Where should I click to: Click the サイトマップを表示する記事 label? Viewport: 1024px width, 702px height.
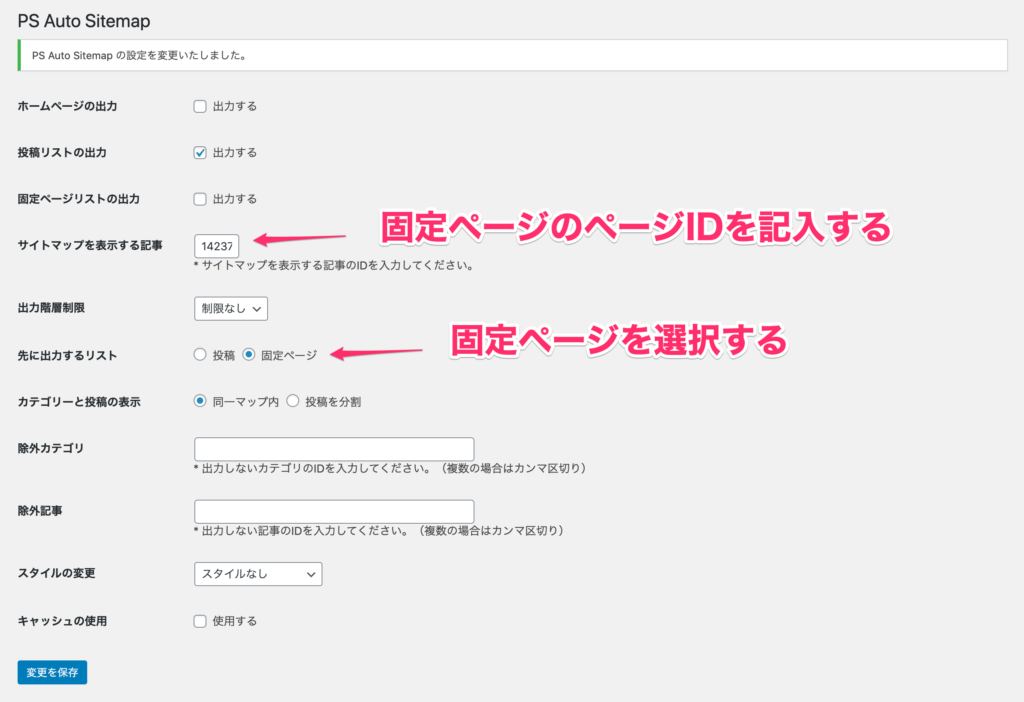pos(90,246)
